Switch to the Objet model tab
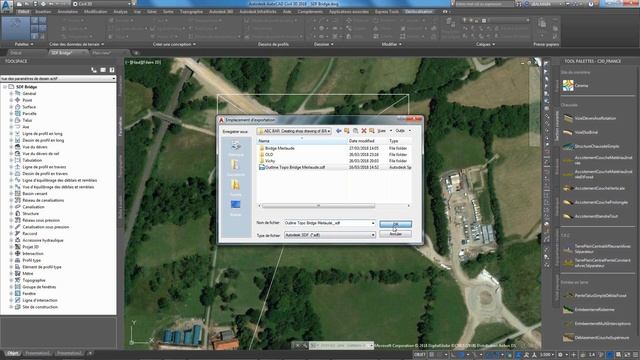 (13, 353)
